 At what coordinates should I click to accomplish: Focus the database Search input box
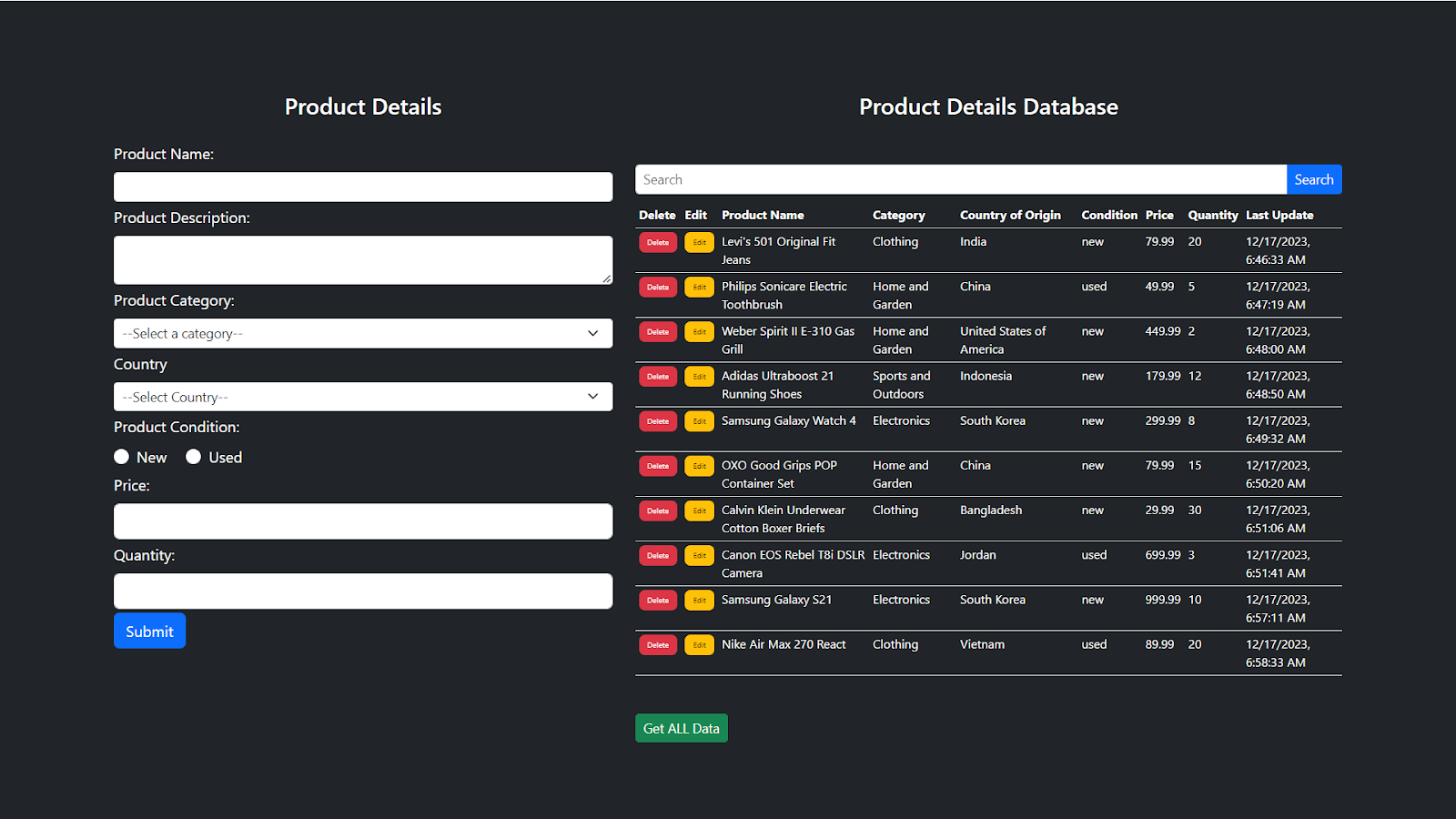pos(961,179)
